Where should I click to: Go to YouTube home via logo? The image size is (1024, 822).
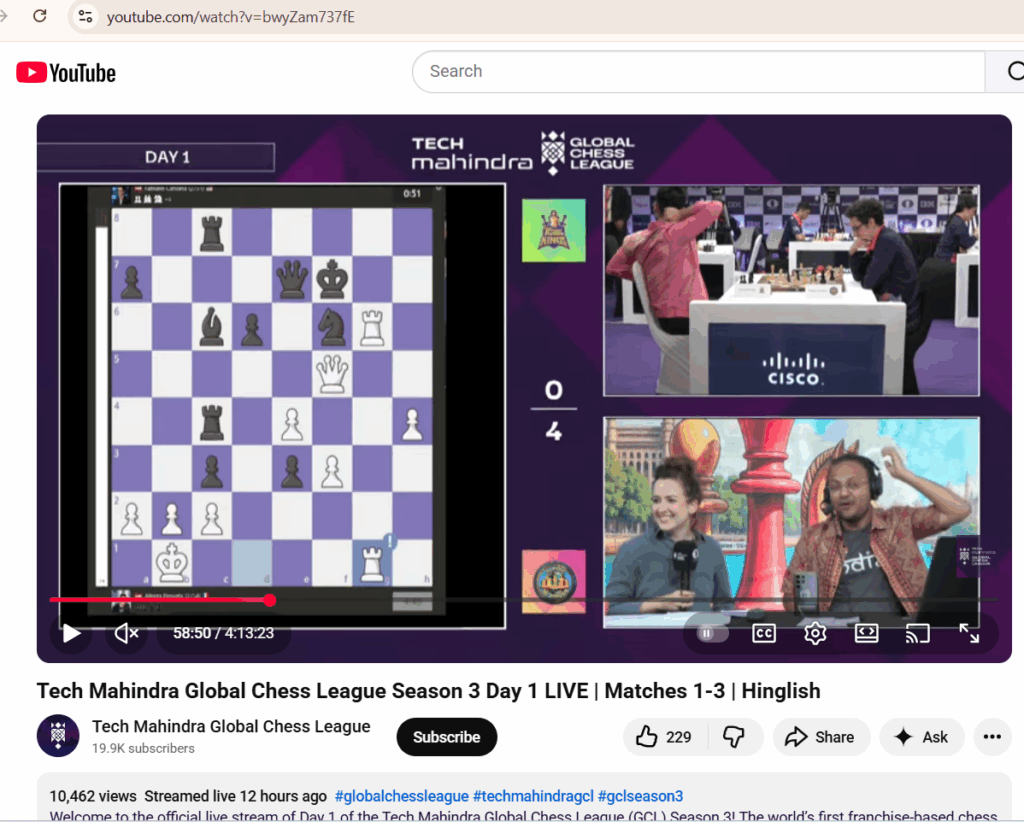click(66, 73)
